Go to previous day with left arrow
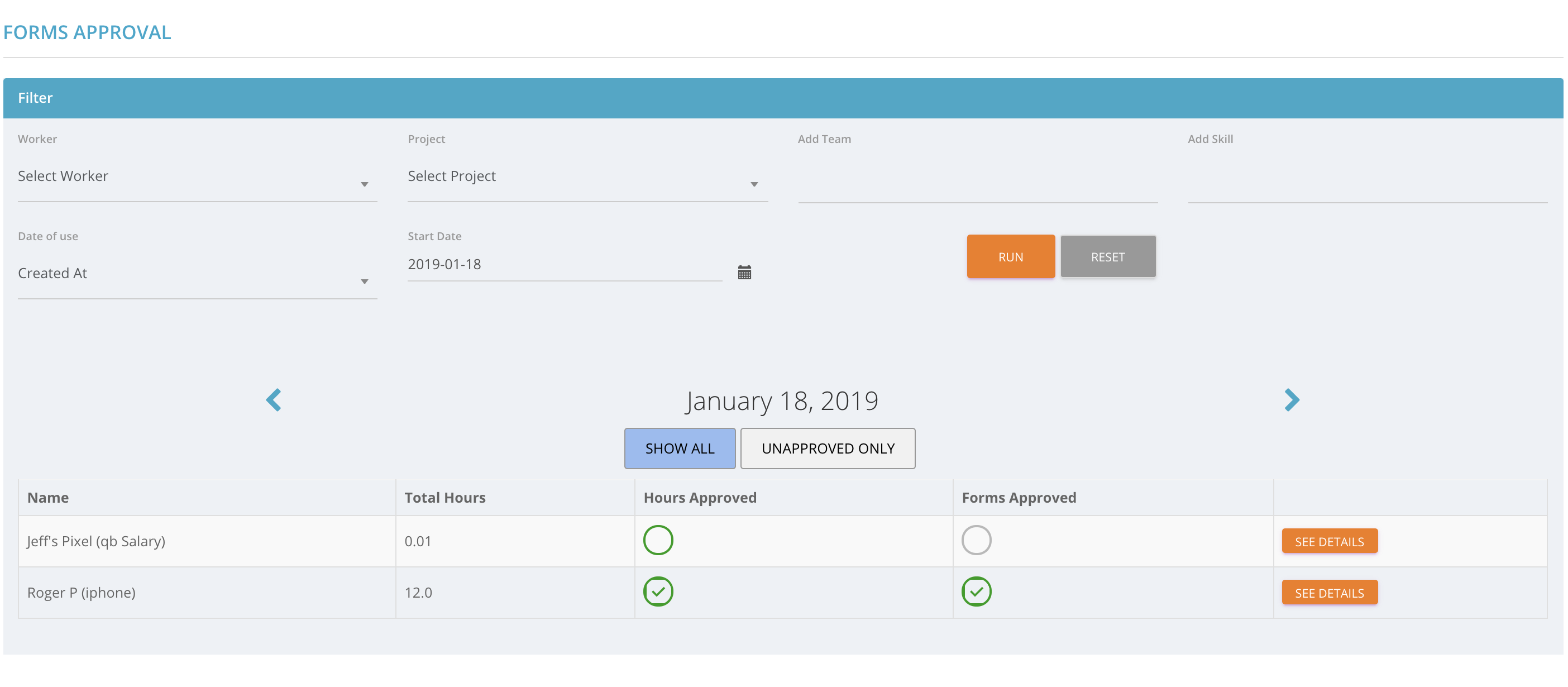 coord(274,400)
